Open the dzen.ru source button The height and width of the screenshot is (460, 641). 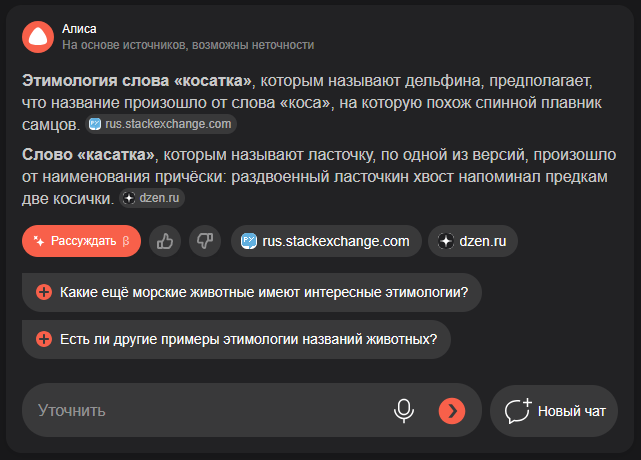[x=473, y=241]
